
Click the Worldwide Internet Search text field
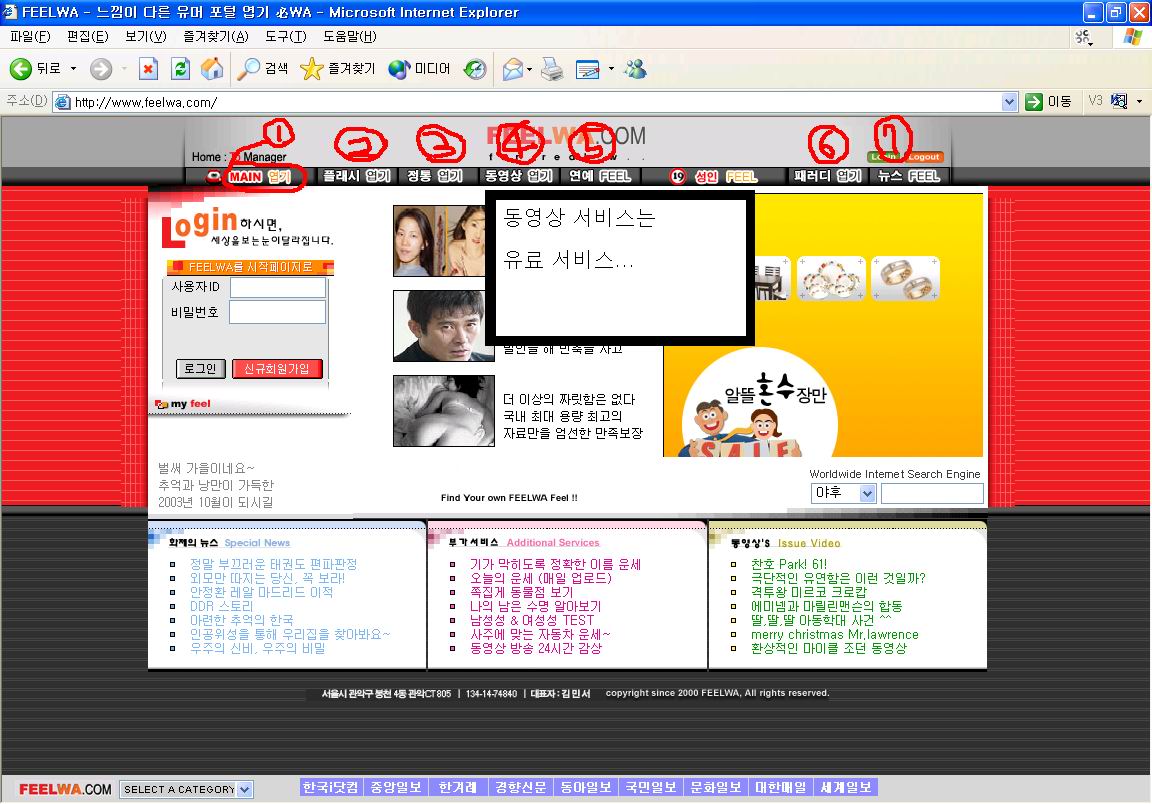pyautogui.click(x=932, y=493)
